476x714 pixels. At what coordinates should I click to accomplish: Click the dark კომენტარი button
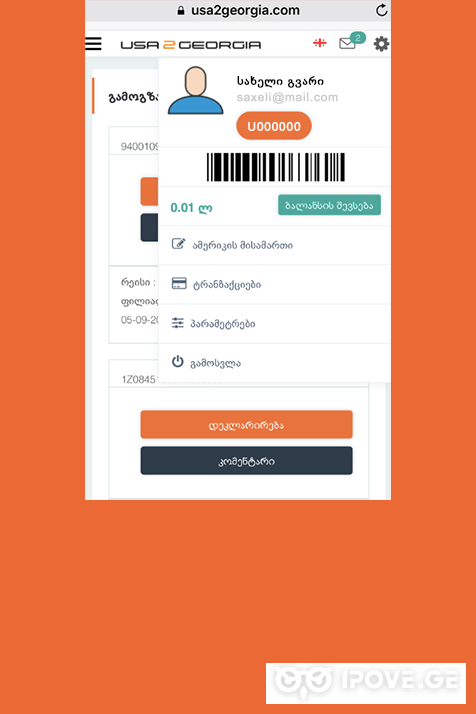[246, 461]
